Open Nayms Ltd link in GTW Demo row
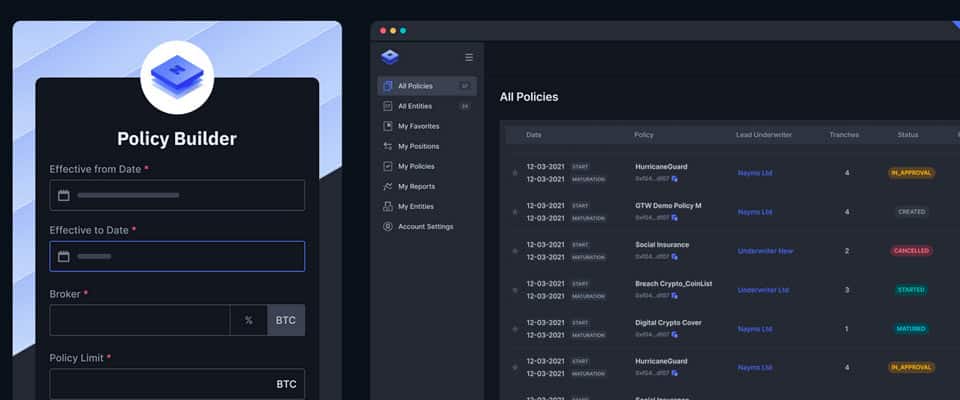 [x=755, y=212]
